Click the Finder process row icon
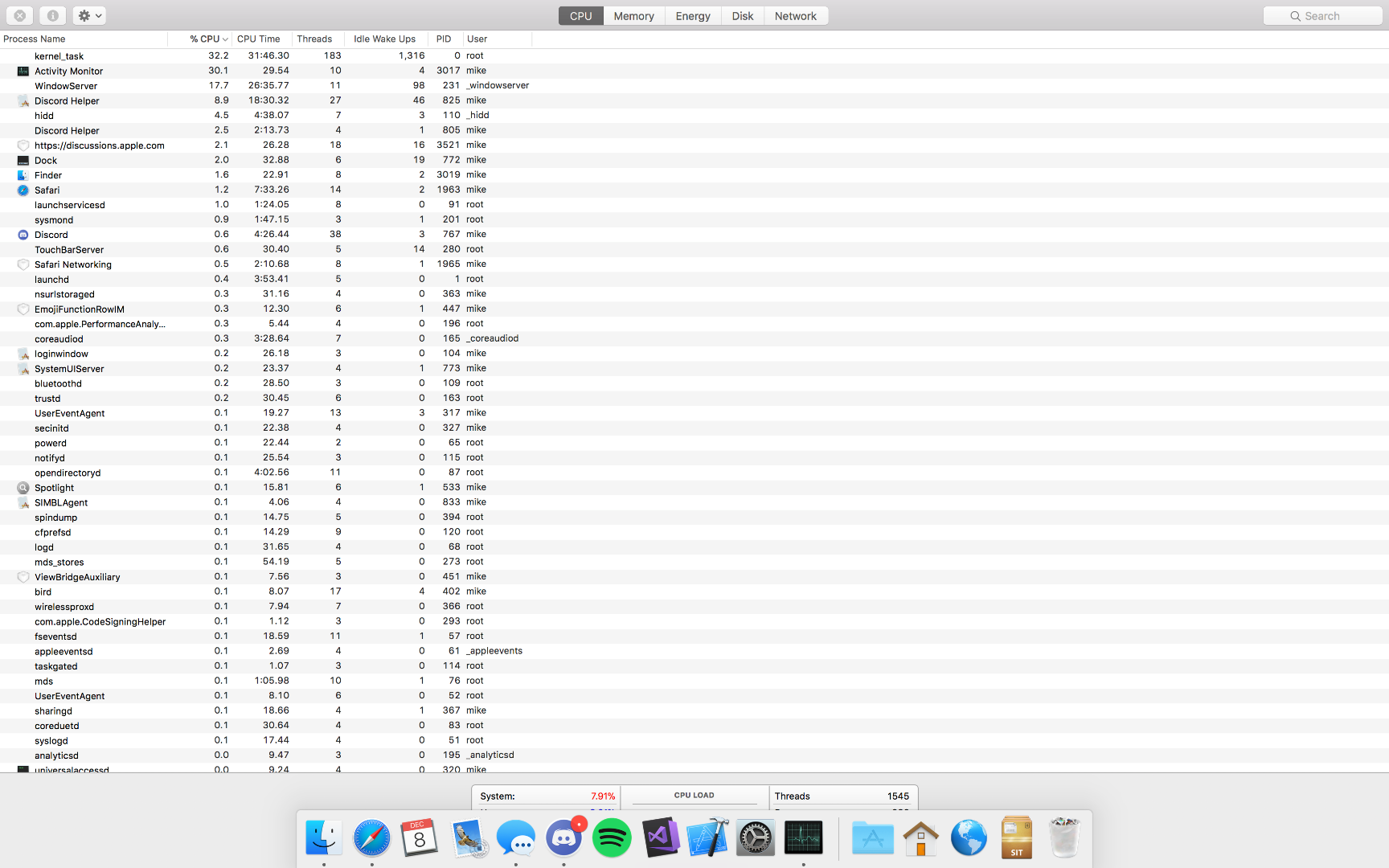 click(x=23, y=175)
